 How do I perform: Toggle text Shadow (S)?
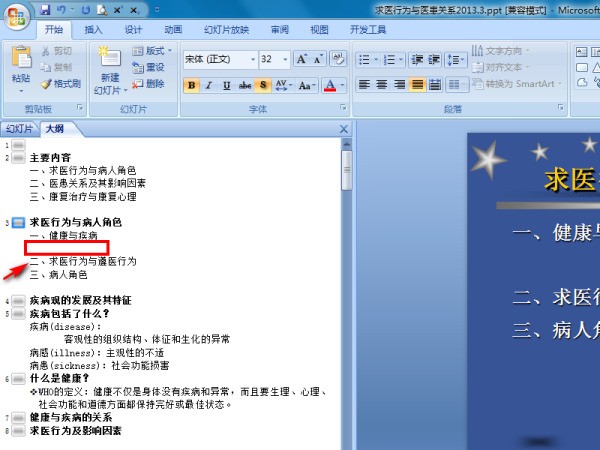[263, 85]
